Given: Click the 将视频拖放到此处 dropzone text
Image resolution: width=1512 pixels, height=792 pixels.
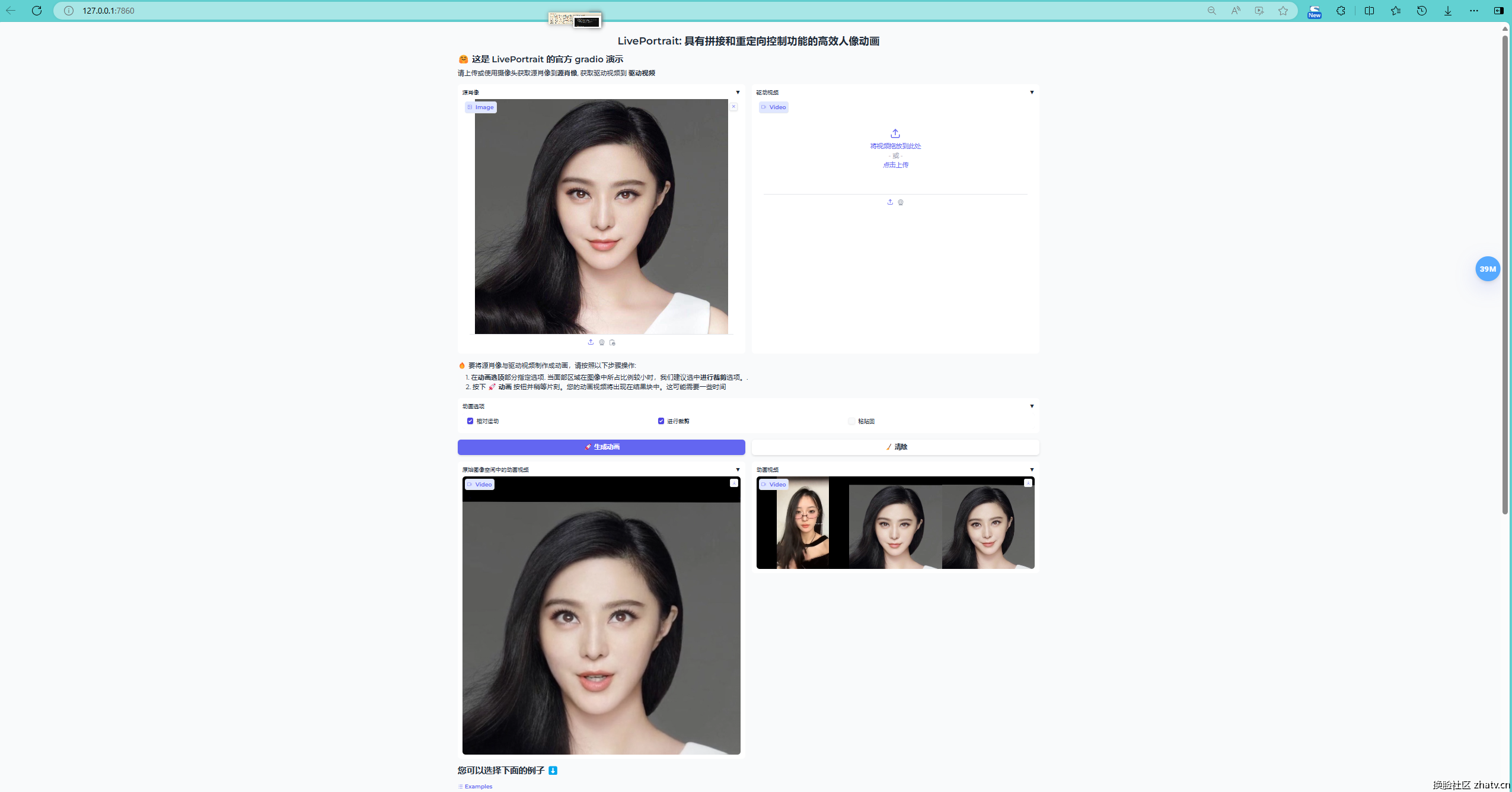Looking at the screenshot, I should [x=895, y=146].
